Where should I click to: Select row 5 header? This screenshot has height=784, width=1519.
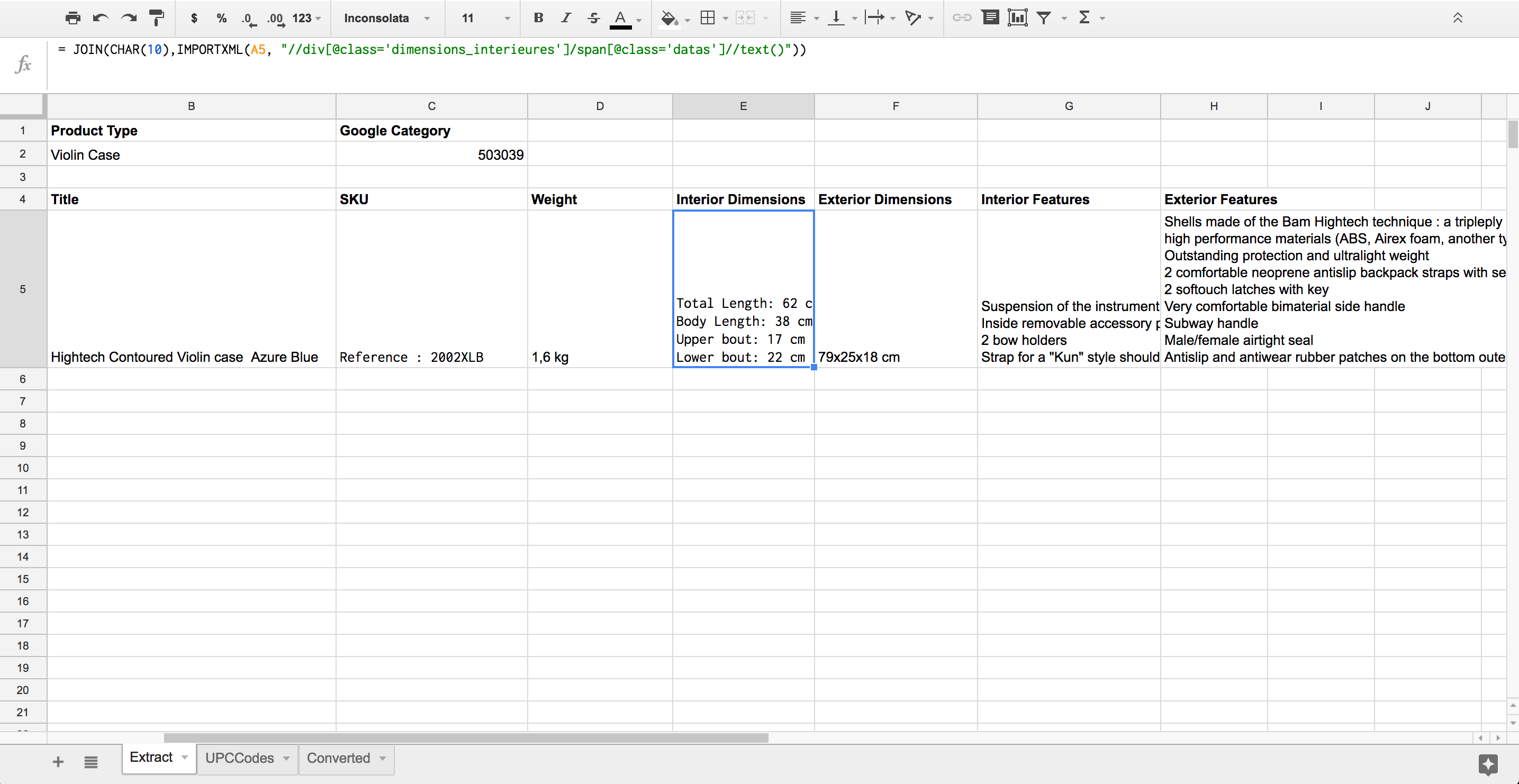click(23, 289)
